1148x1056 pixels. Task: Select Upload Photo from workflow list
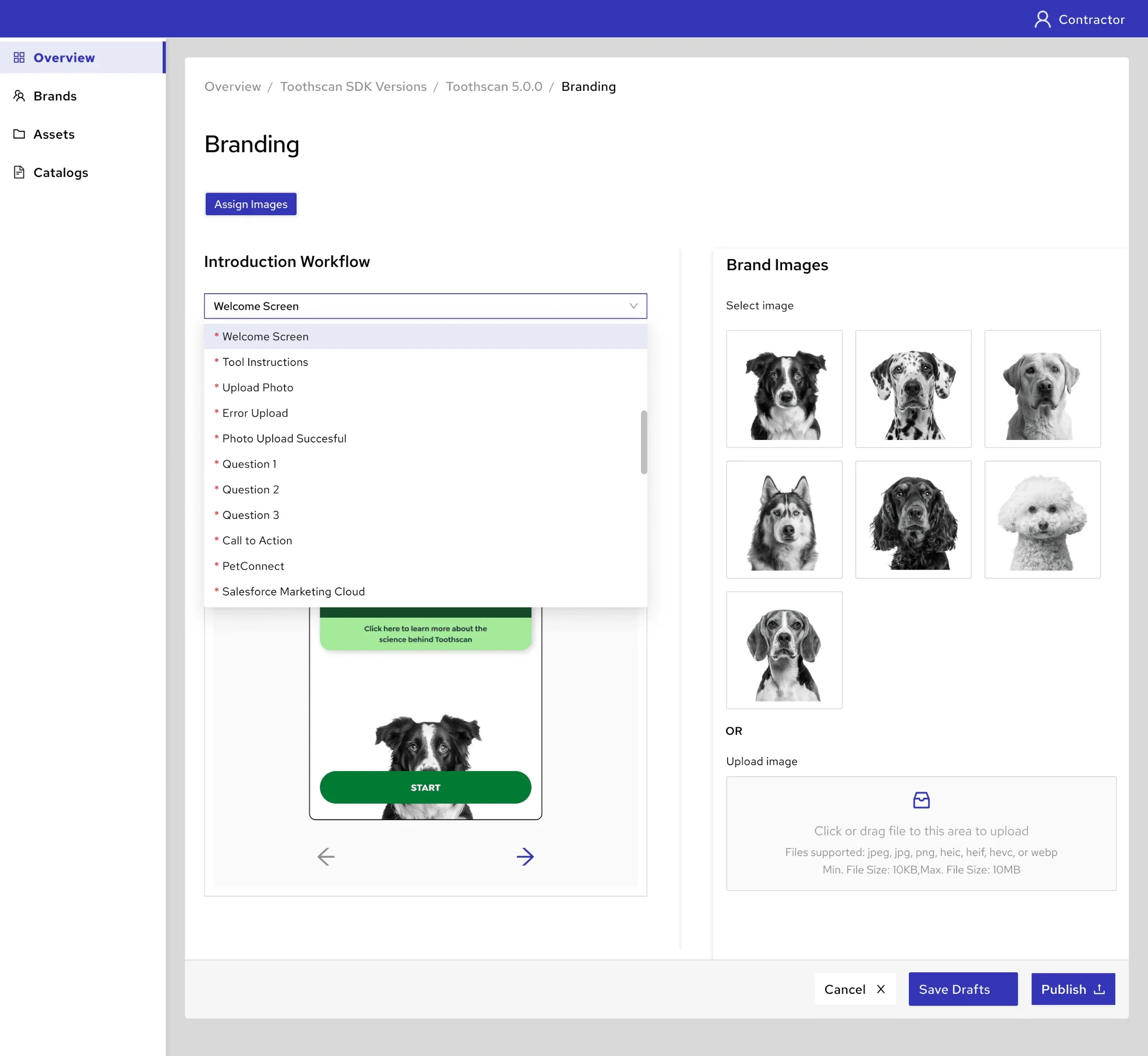click(425, 387)
